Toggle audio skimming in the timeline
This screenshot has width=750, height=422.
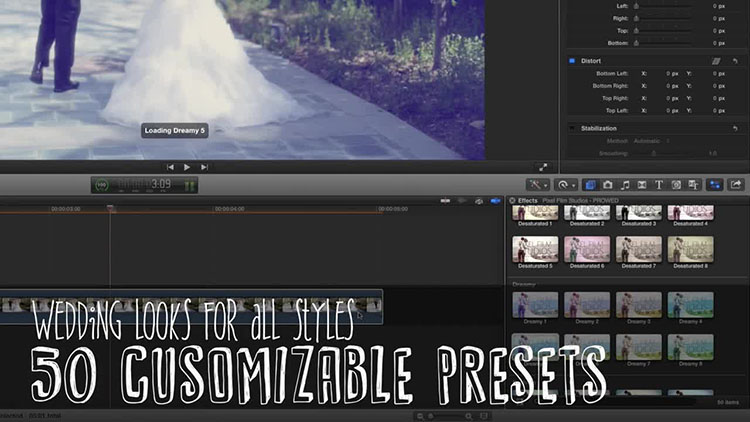[x=462, y=201]
